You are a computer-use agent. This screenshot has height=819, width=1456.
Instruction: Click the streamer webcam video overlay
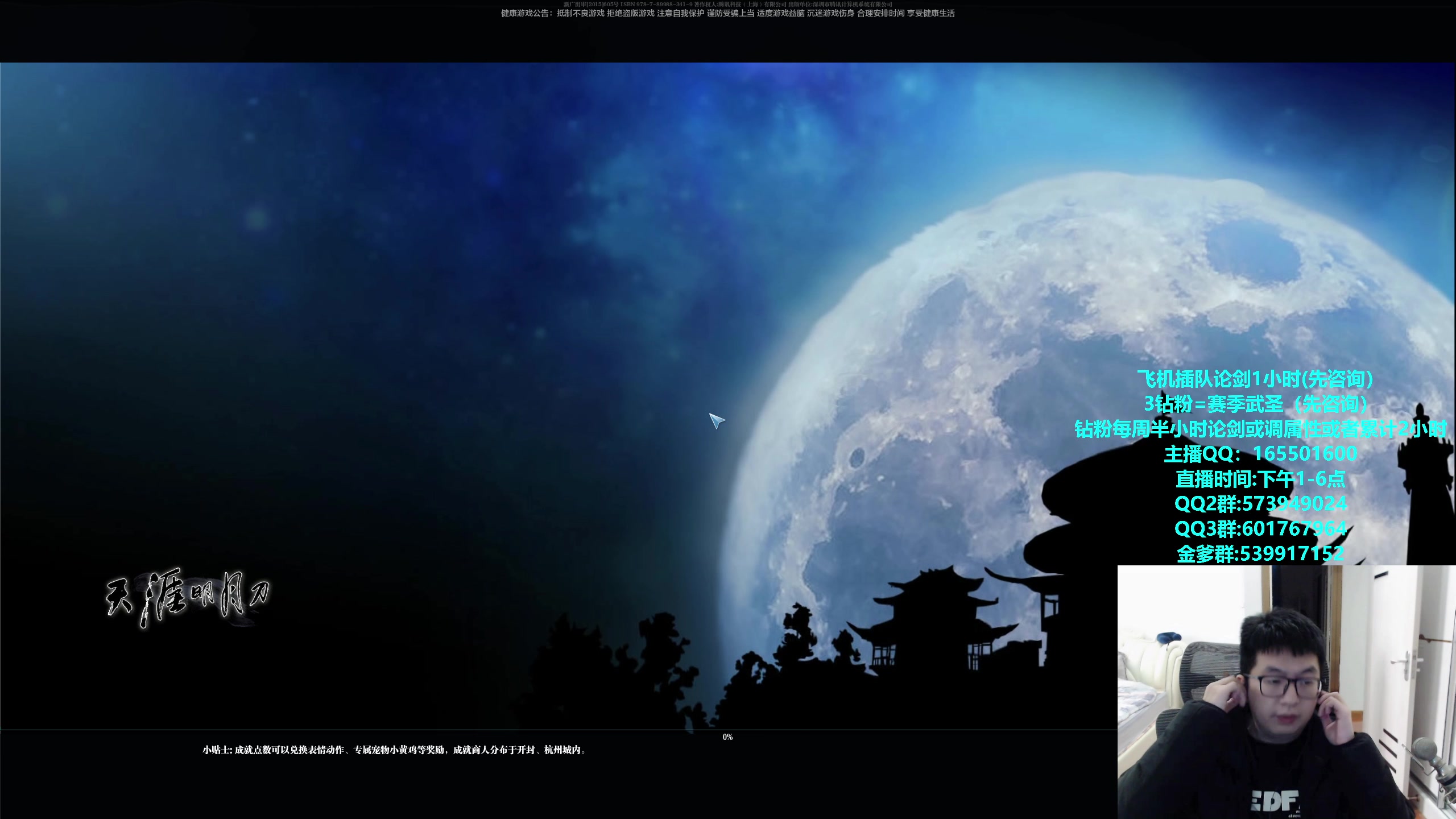coord(1285,692)
